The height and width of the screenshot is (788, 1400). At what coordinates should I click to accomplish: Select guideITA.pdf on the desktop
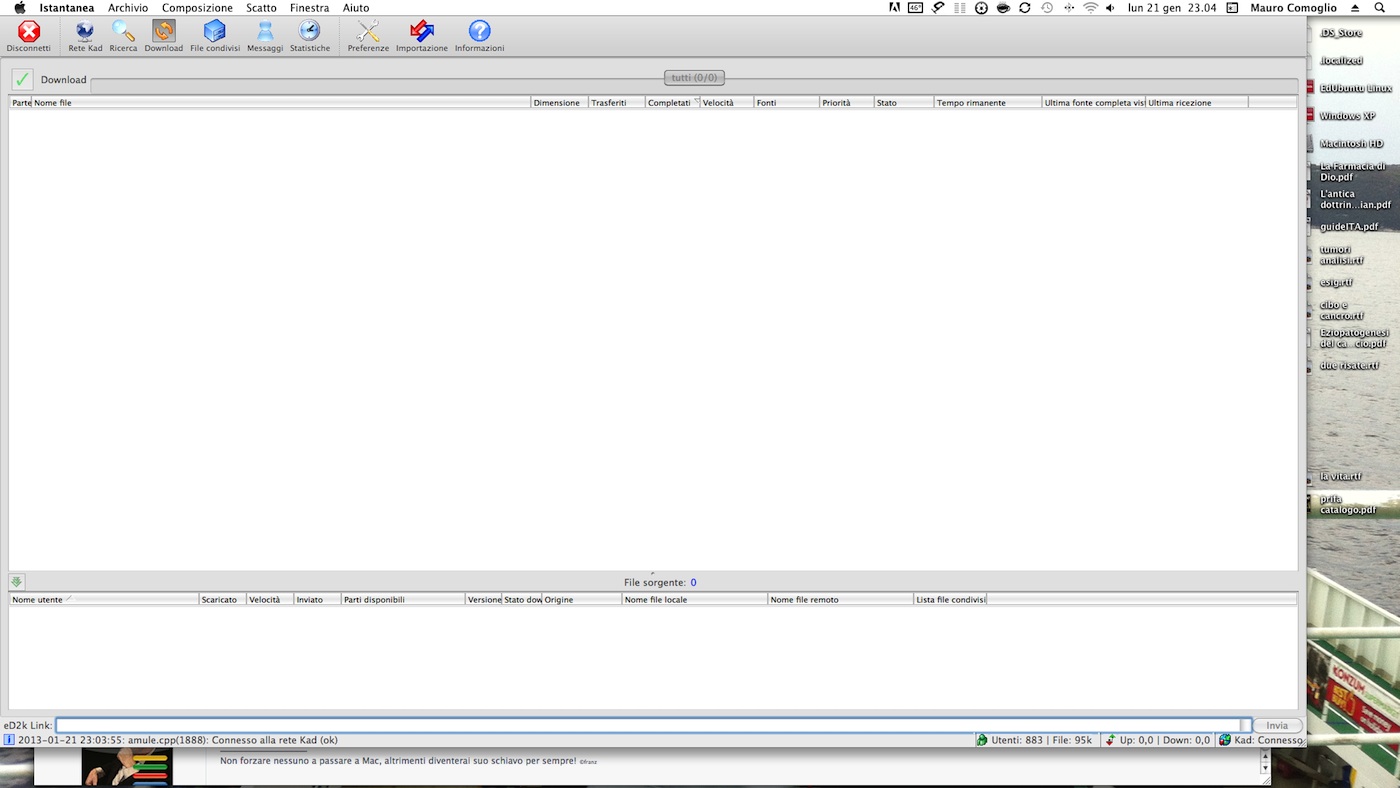(x=1349, y=227)
